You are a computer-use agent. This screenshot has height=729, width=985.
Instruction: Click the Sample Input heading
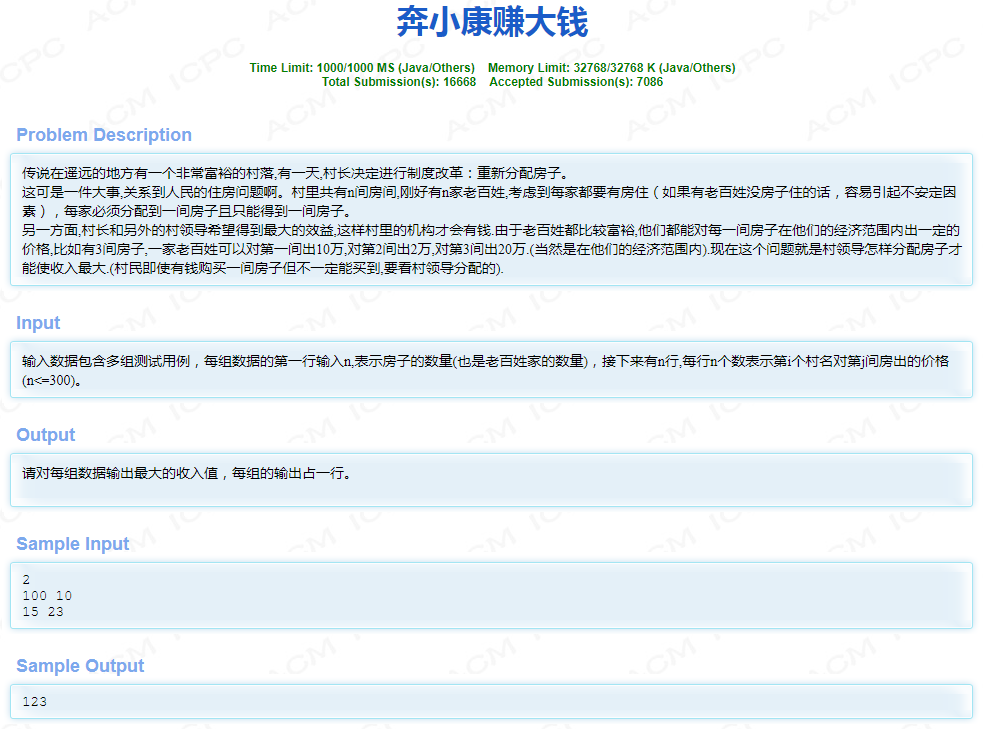tap(72, 544)
